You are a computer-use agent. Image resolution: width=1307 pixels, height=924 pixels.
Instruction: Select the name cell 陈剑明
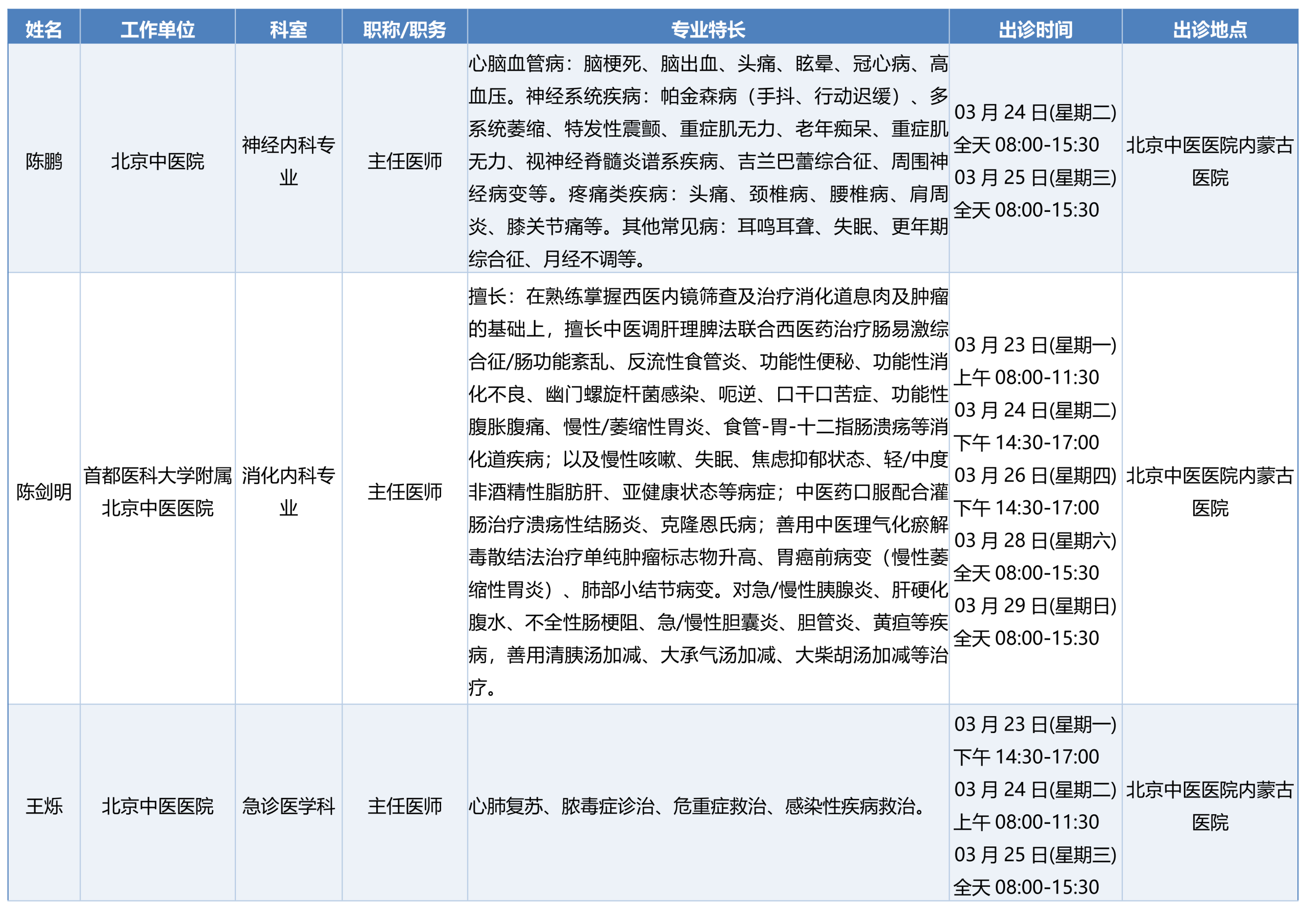tap(44, 491)
